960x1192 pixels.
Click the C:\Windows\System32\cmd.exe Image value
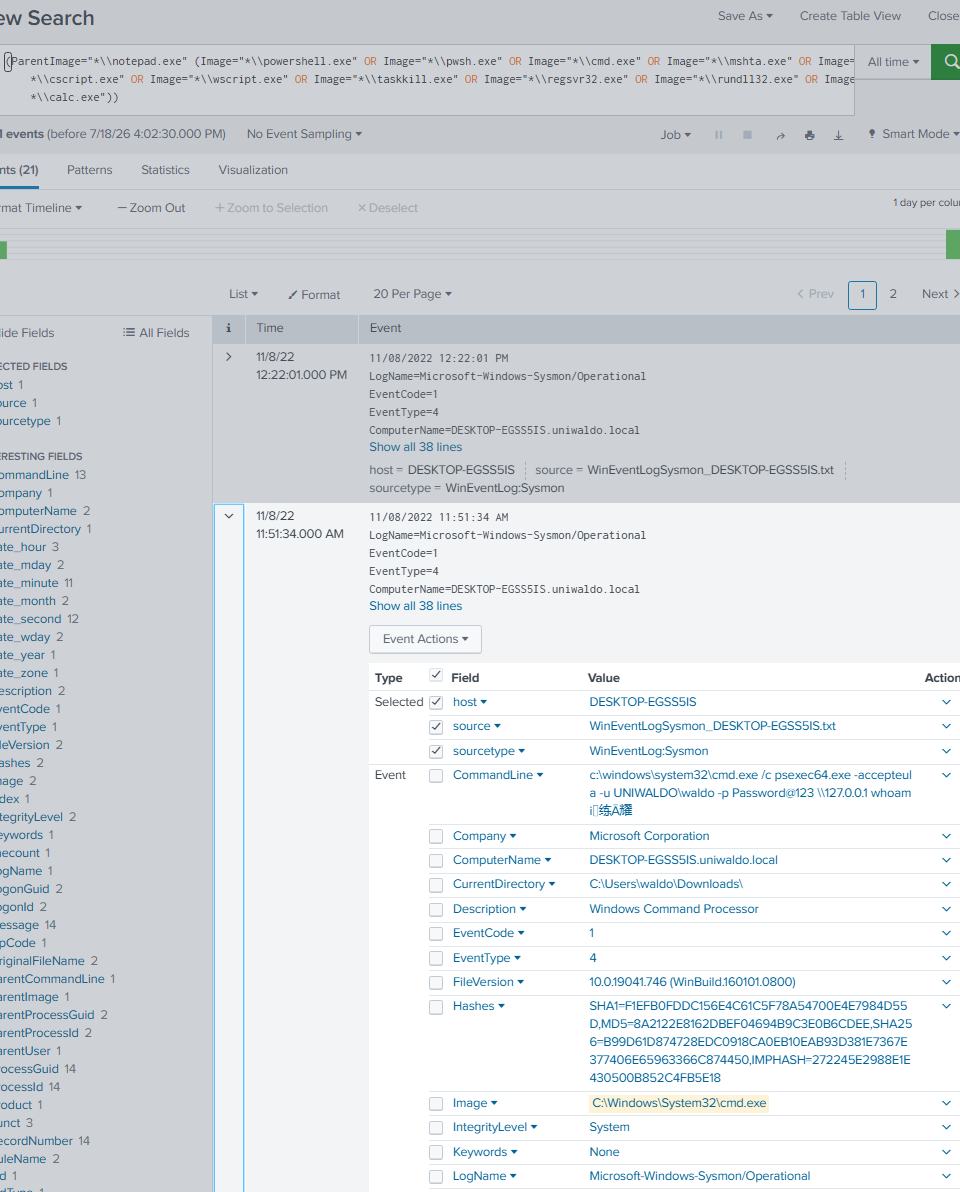point(679,1103)
